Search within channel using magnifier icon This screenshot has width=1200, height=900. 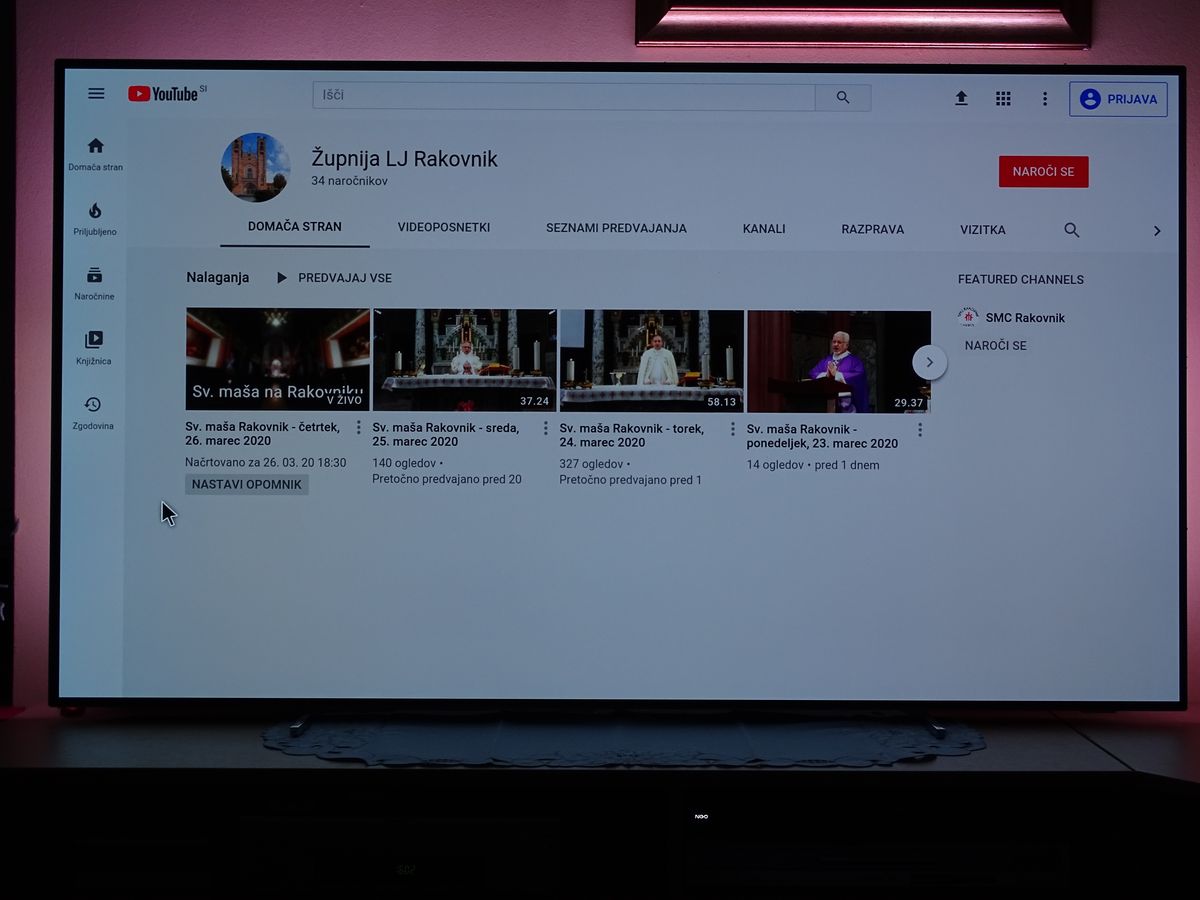1072,230
